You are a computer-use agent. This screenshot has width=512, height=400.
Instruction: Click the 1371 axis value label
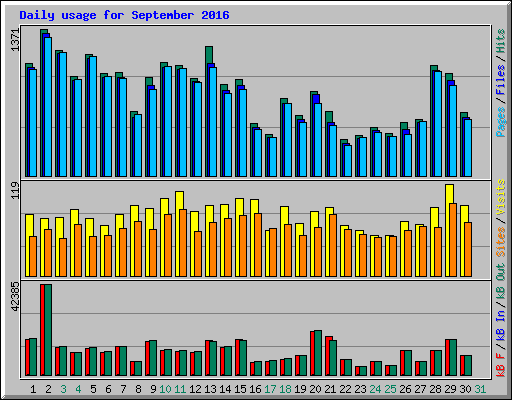pos(15,40)
